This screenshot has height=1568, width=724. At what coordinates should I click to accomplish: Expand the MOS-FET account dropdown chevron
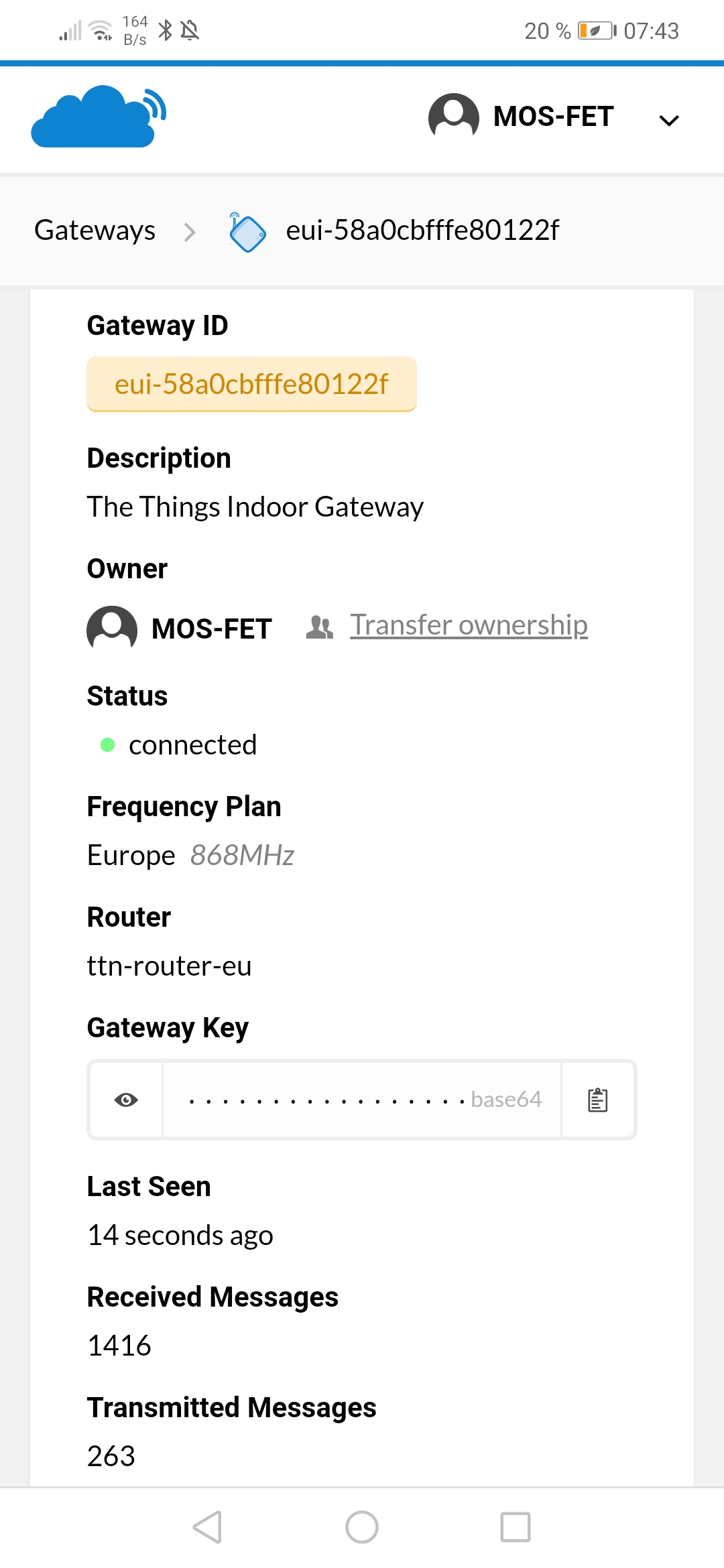(669, 120)
